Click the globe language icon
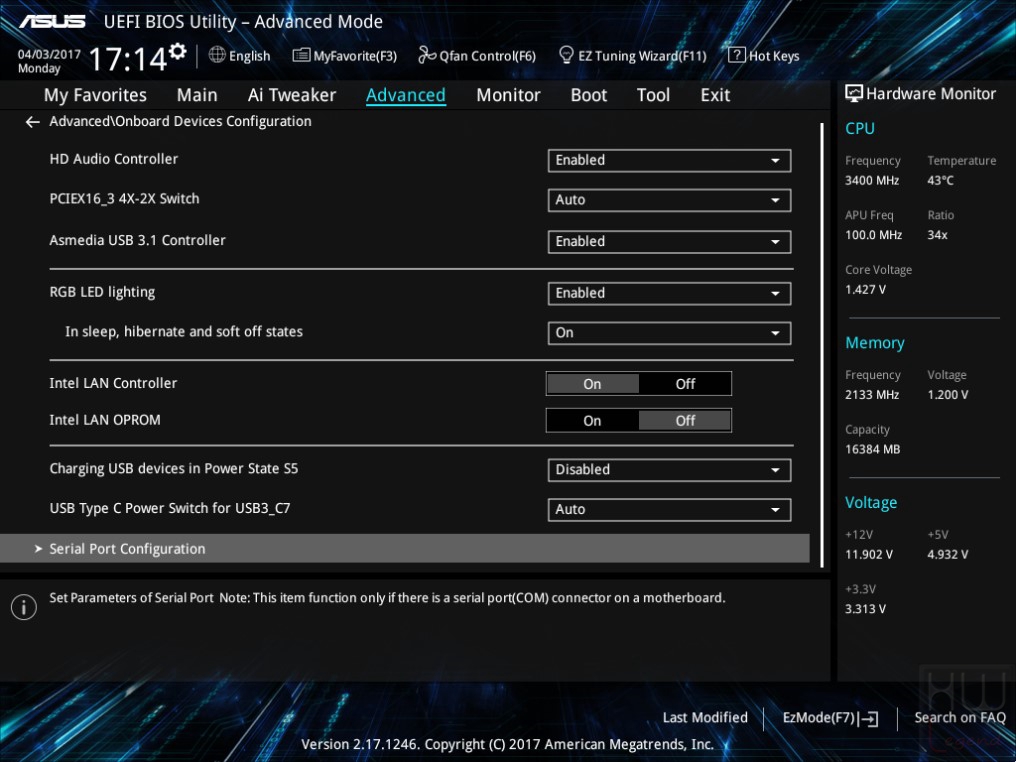The width and height of the screenshot is (1016, 762). 217,55
